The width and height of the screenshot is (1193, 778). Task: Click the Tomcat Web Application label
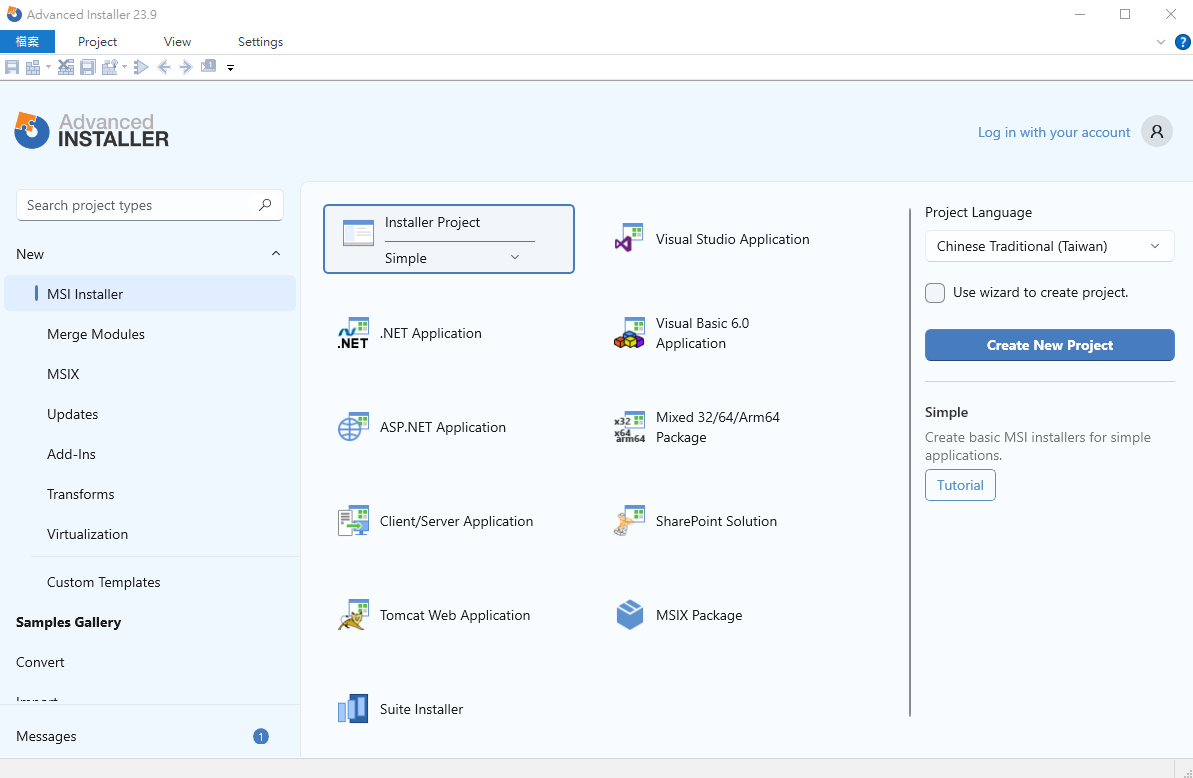[455, 615]
